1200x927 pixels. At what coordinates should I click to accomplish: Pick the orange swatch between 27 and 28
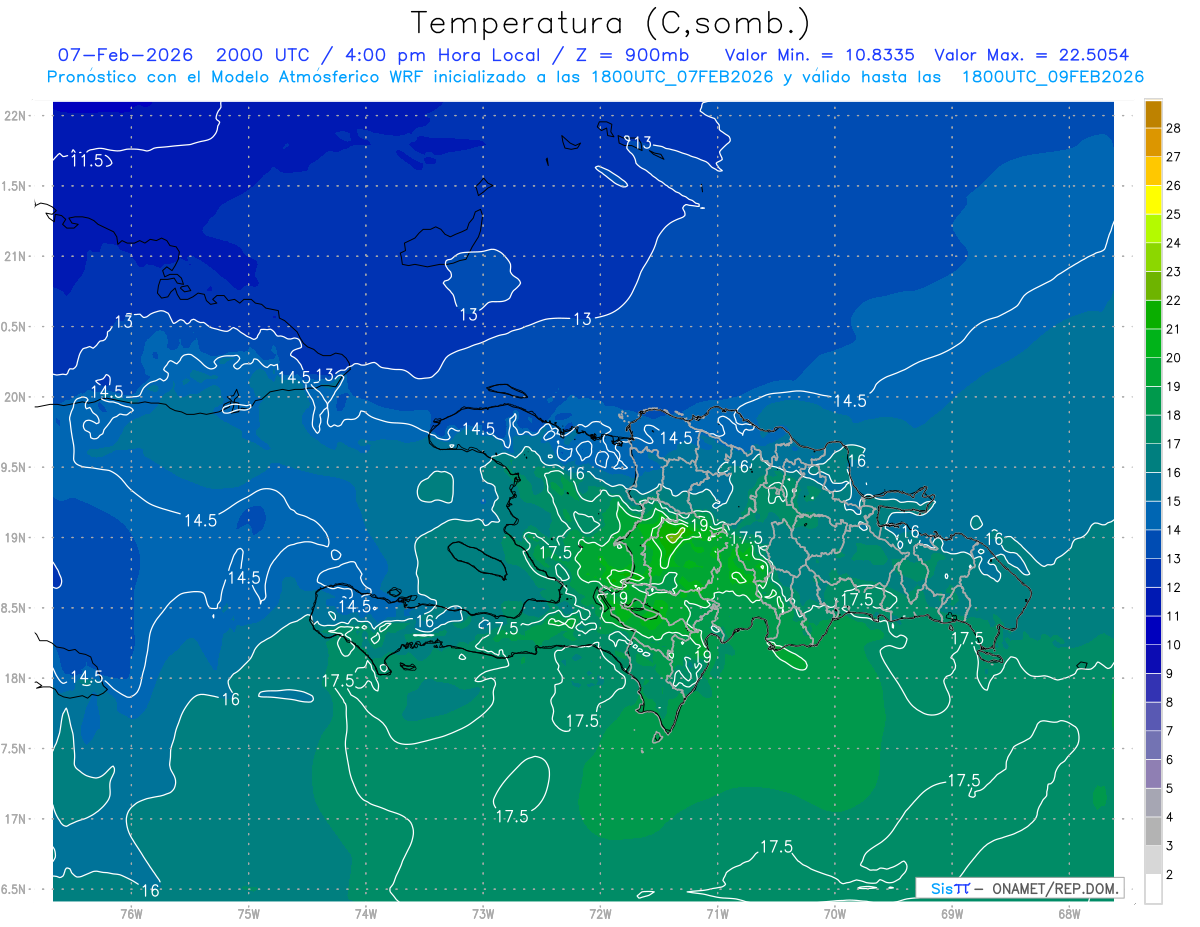(1153, 142)
